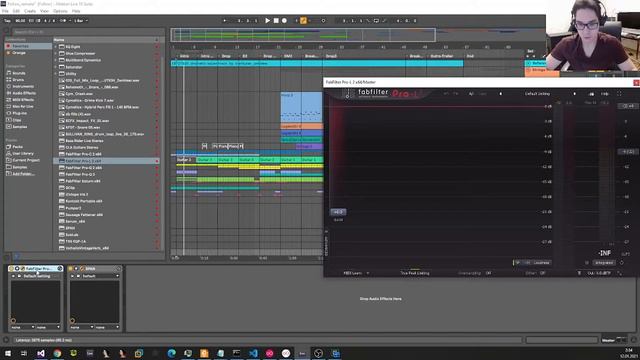This screenshot has width=640, height=360.
Task: Expand the Utility browser item
Action: pos(56,73)
